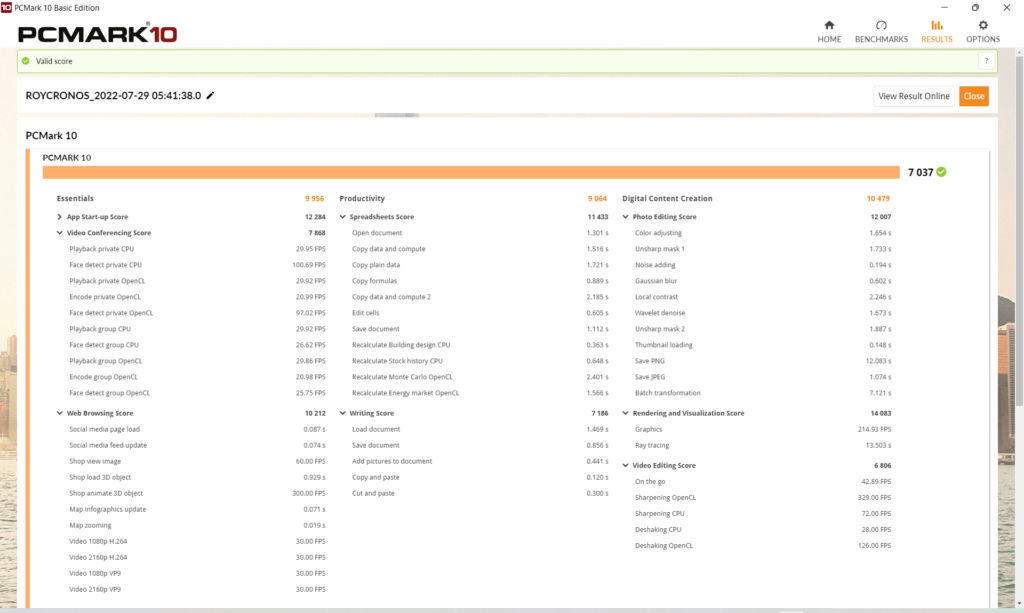Image resolution: width=1024 pixels, height=613 pixels.
Task: Select the Essentials heading
Action: tap(75, 198)
